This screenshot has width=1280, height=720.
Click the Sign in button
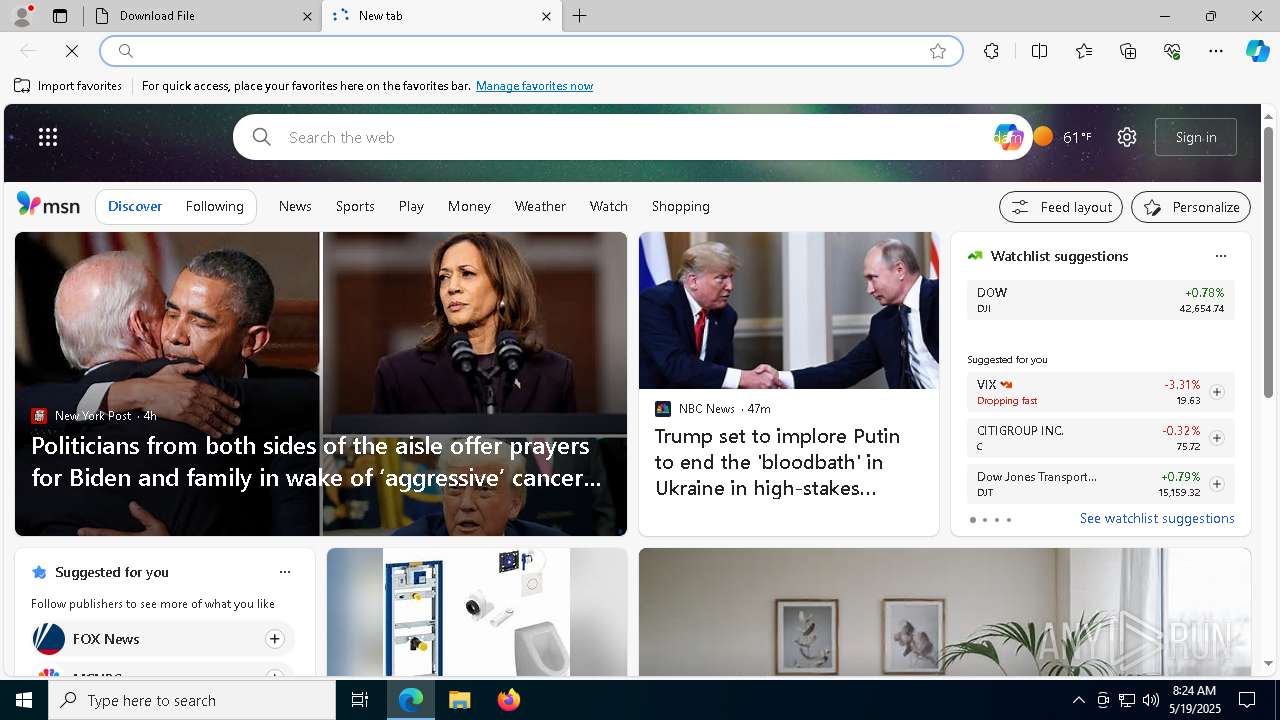[1196, 137]
